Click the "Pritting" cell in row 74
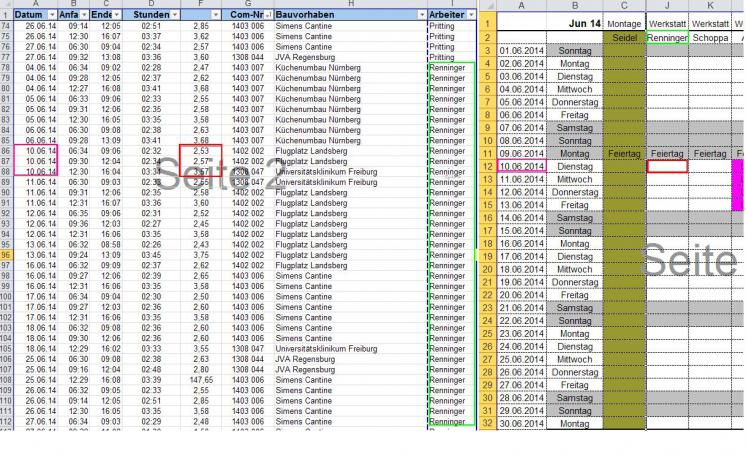The image size is (746, 455). tap(452, 26)
